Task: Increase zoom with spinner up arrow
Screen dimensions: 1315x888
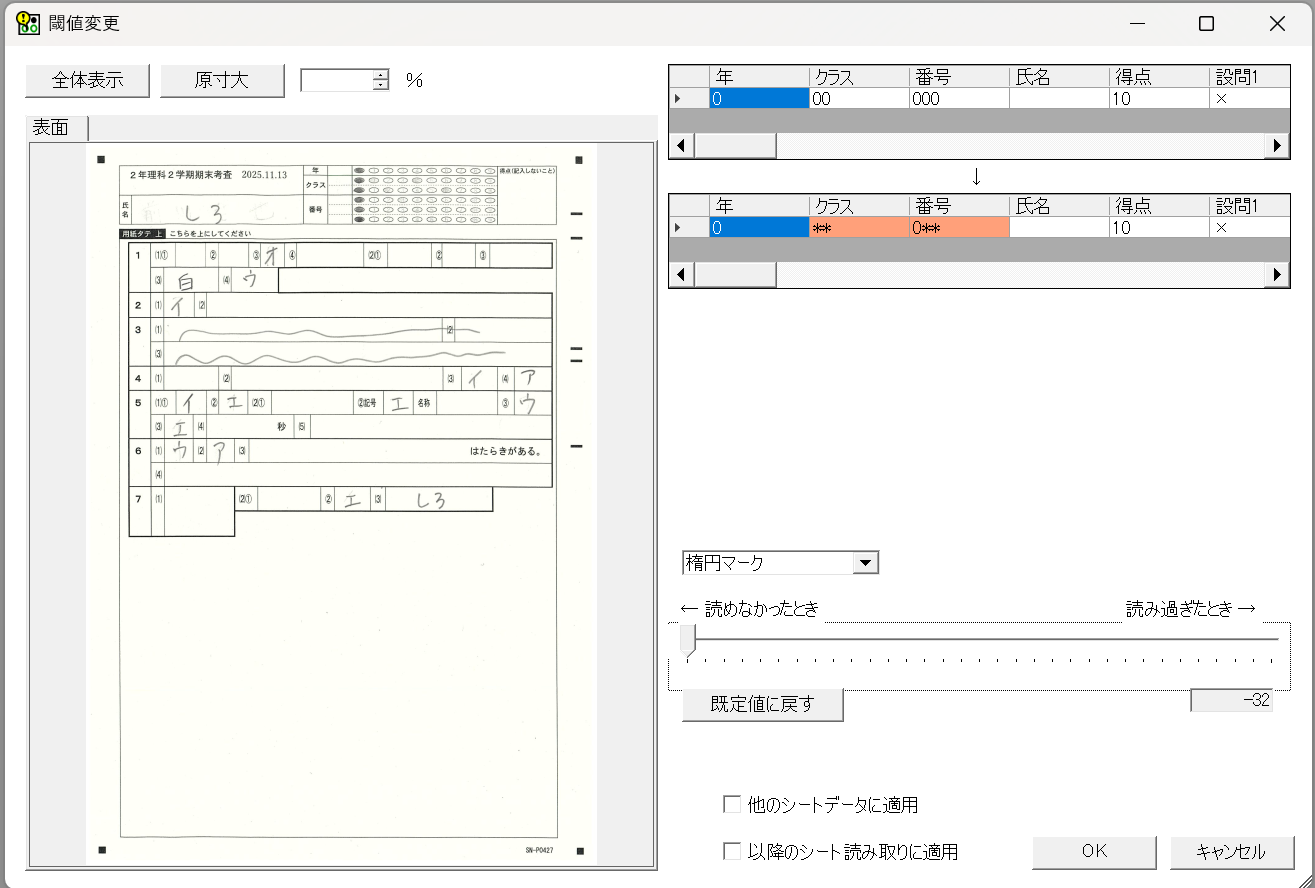Action: (x=380, y=75)
